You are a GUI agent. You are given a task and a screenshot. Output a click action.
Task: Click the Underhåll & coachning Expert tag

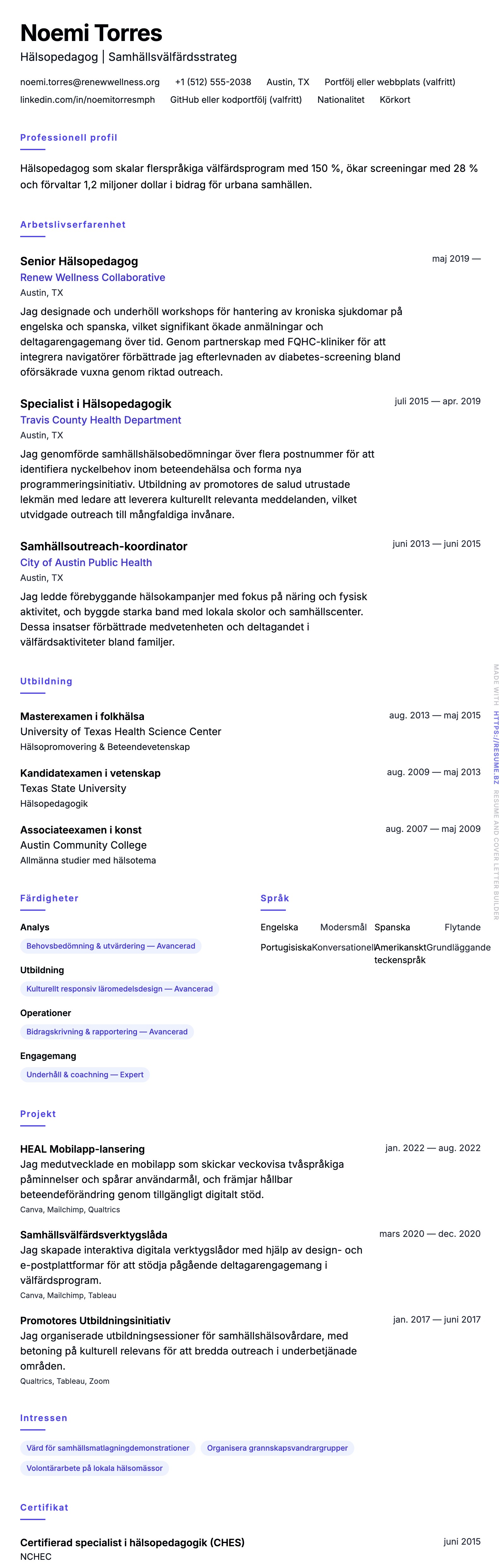(85, 1075)
